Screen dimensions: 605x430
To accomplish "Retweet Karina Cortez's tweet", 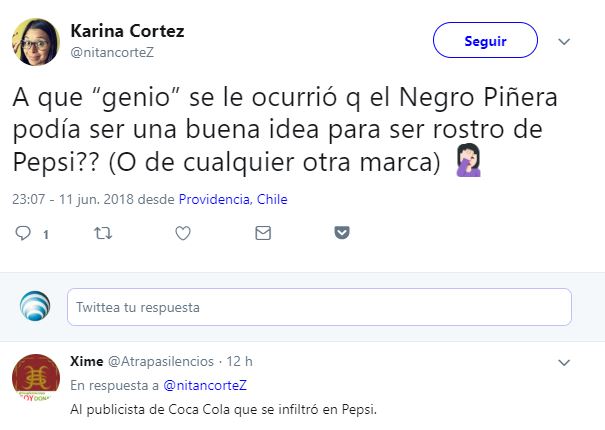I will point(103,233).
